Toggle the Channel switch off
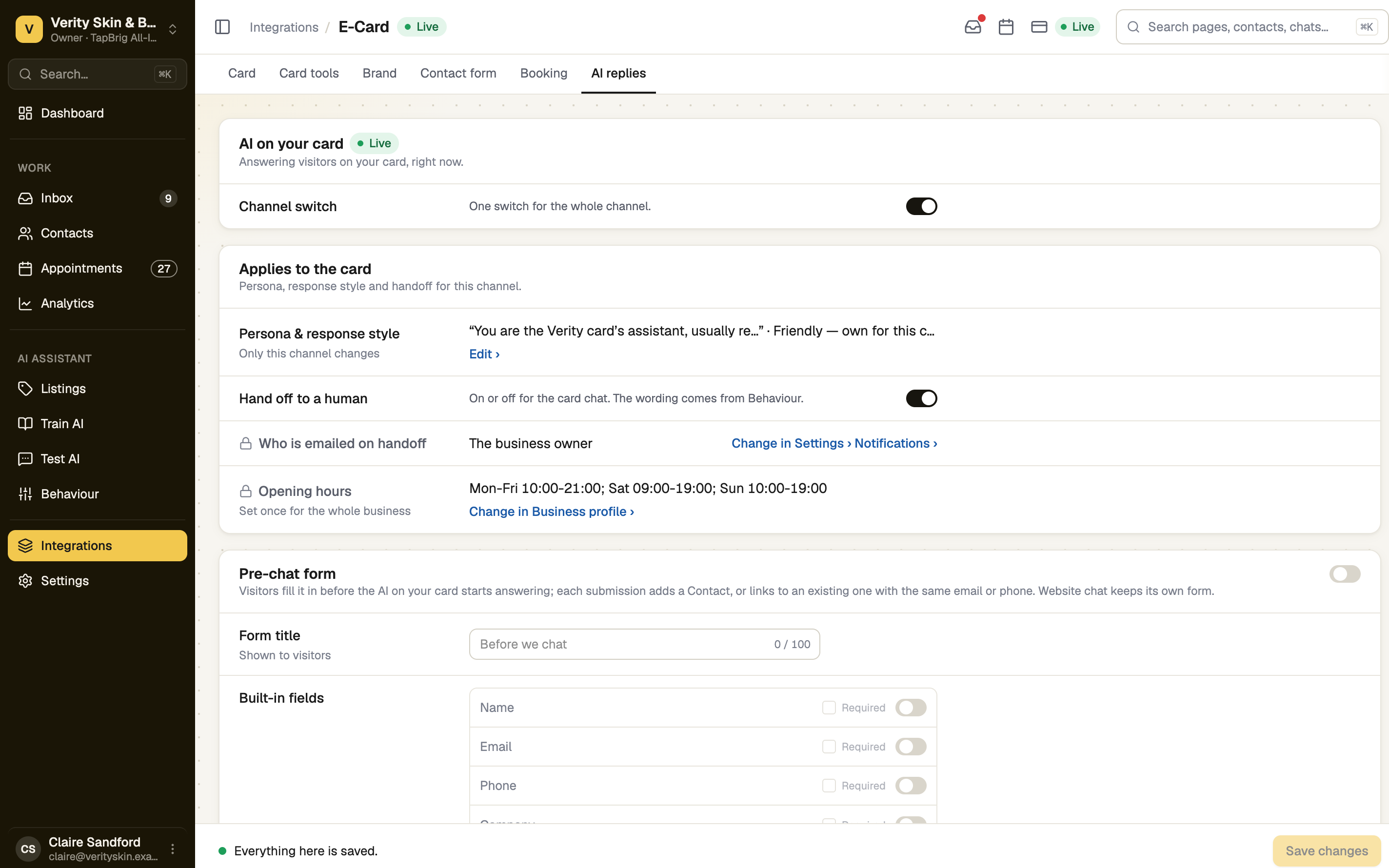The image size is (1389, 868). click(921, 206)
